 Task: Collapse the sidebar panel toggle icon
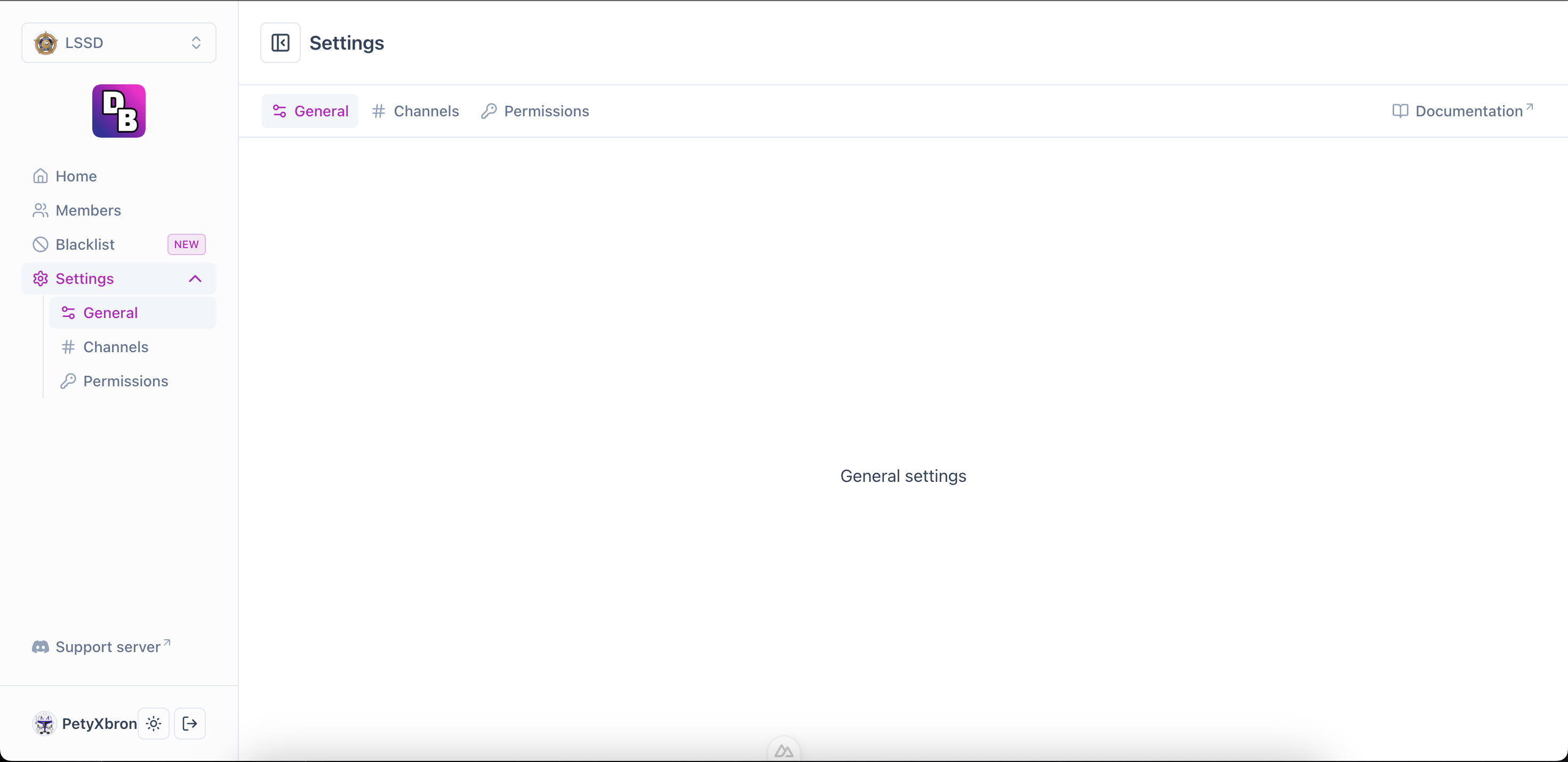point(280,43)
